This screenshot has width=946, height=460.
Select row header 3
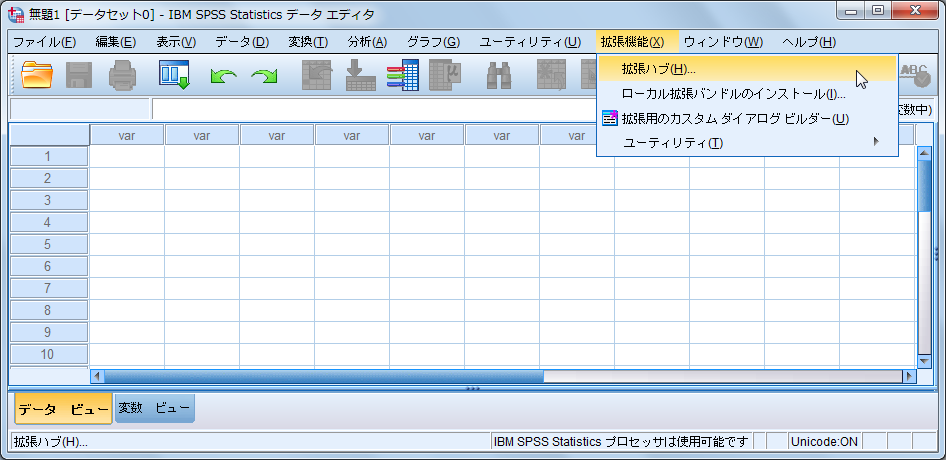click(x=49, y=200)
